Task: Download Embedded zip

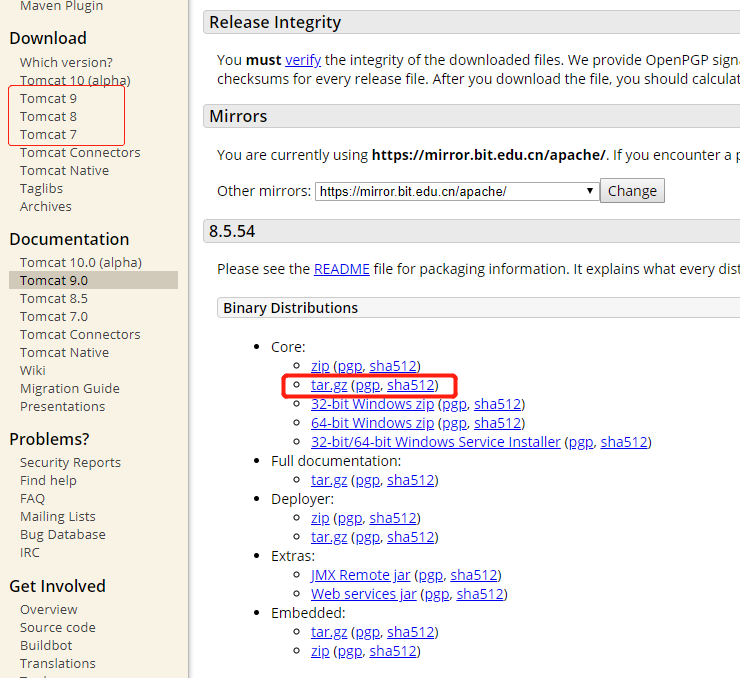Action: click(x=320, y=651)
